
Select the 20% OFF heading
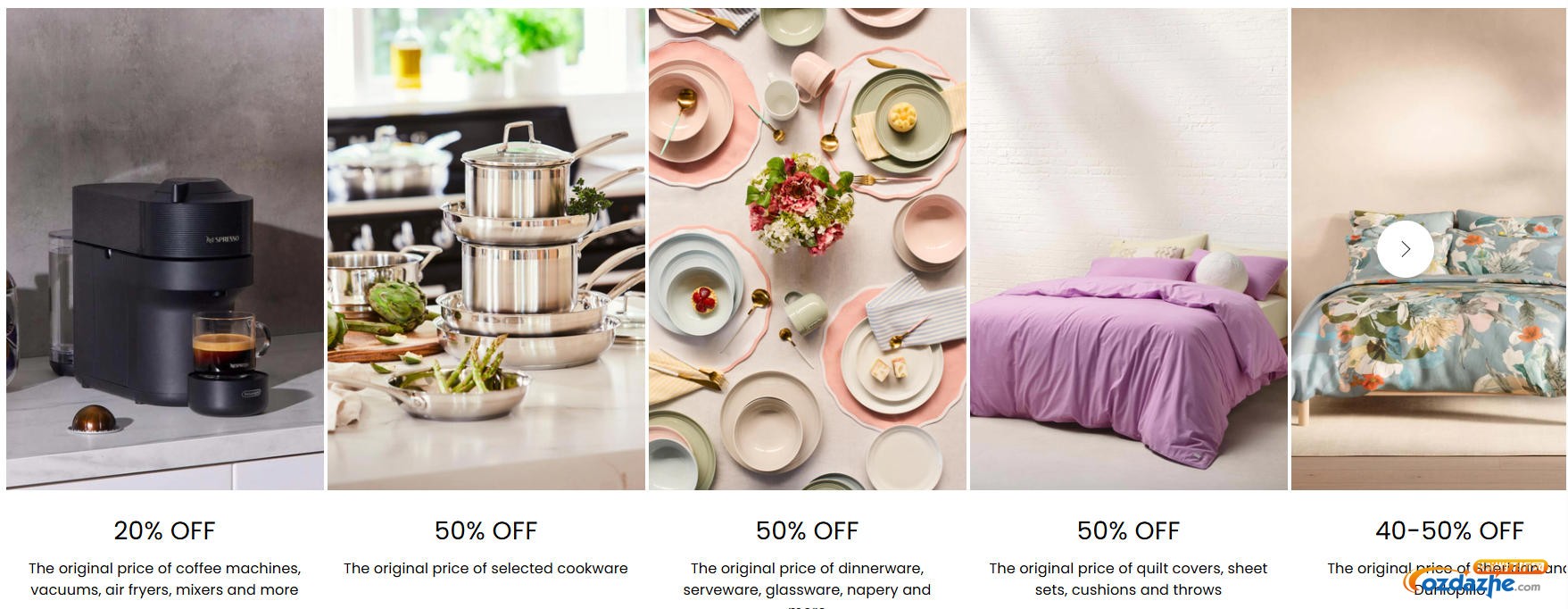[x=165, y=530]
